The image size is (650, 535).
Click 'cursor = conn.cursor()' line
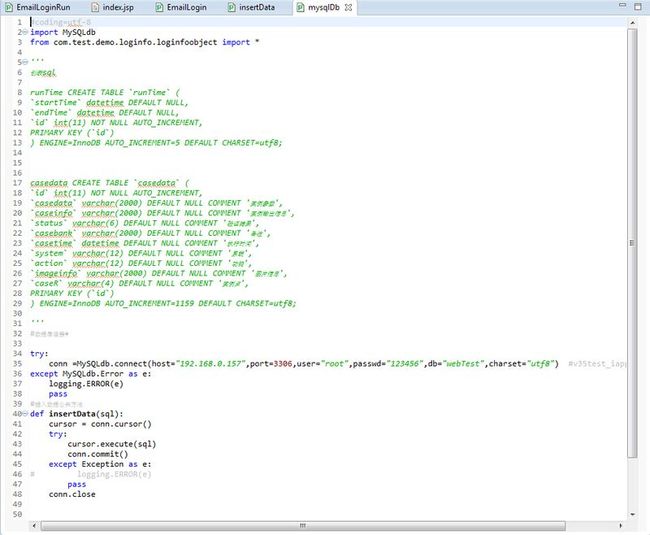coord(100,424)
